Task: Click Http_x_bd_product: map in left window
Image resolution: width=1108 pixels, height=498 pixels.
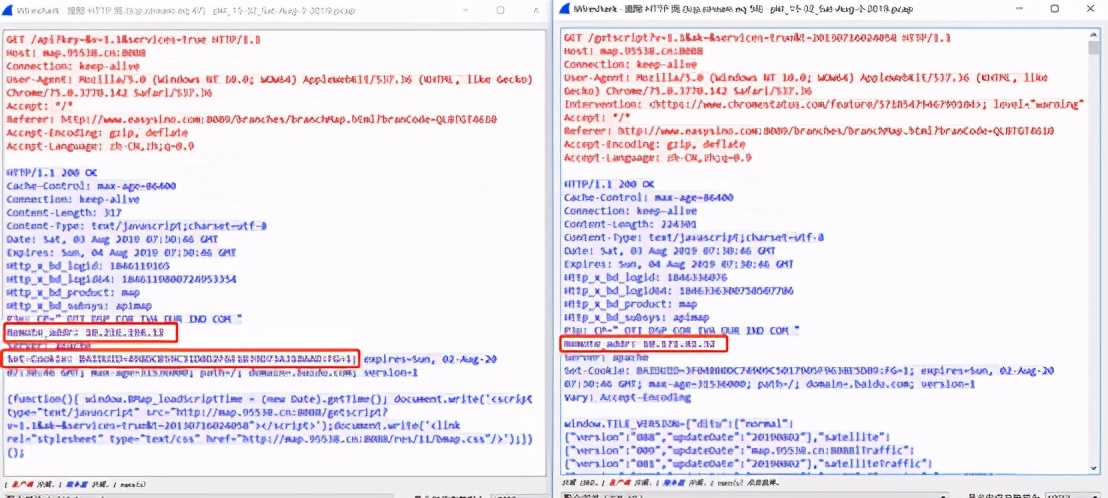Action: coord(75,292)
